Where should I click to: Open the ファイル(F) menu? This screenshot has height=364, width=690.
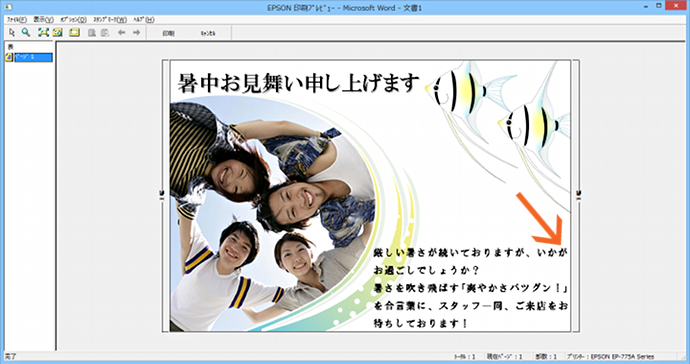point(17,20)
